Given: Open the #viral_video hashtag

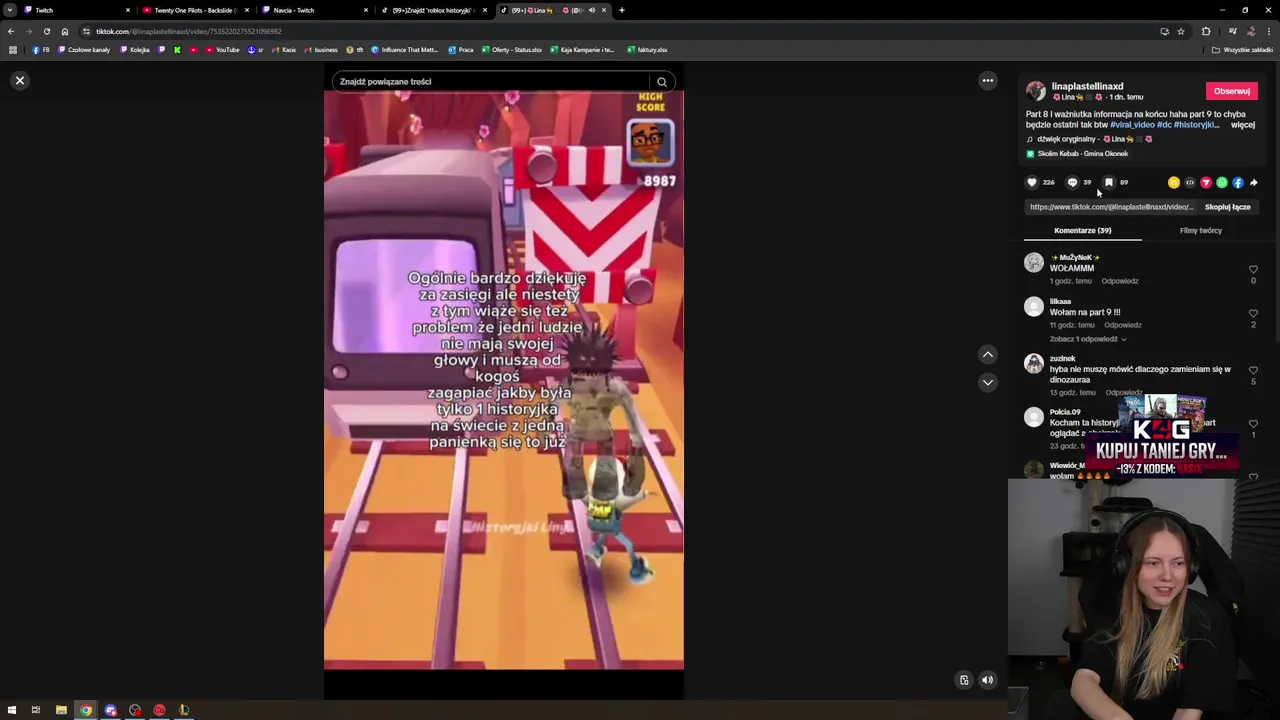Looking at the screenshot, I should coord(1132,125).
